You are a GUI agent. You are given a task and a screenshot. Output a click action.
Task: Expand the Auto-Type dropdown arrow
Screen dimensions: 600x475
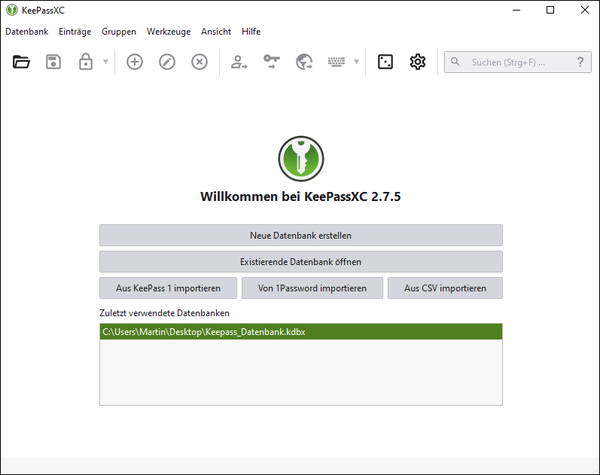tap(356, 62)
